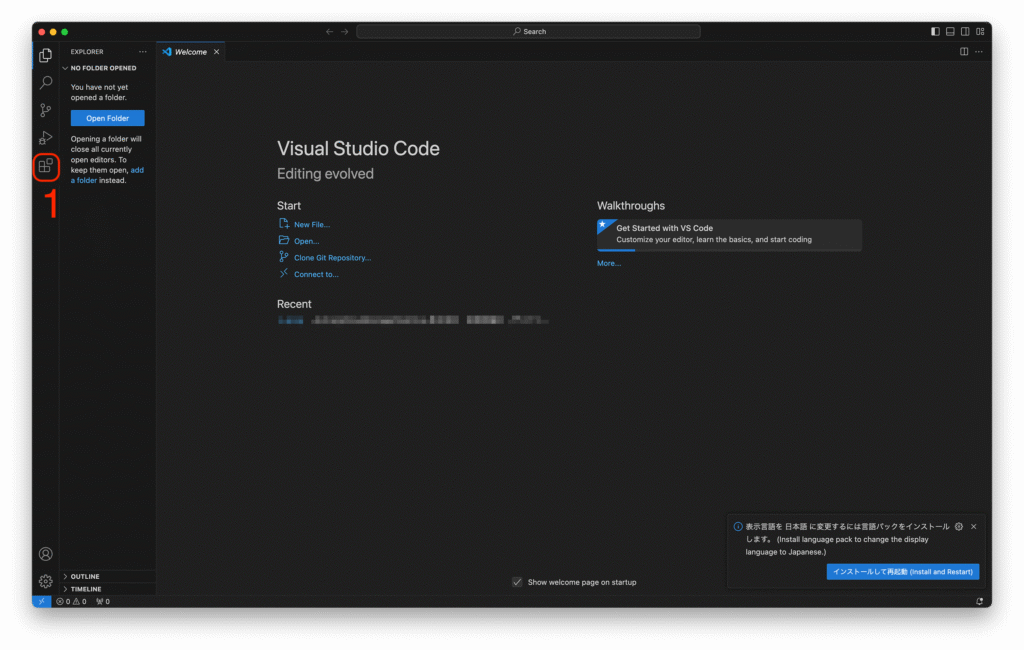Screen dimensions: 1024x650
Task: Go back with the navigation arrow
Action: pyautogui.click(x=330, y=31)
